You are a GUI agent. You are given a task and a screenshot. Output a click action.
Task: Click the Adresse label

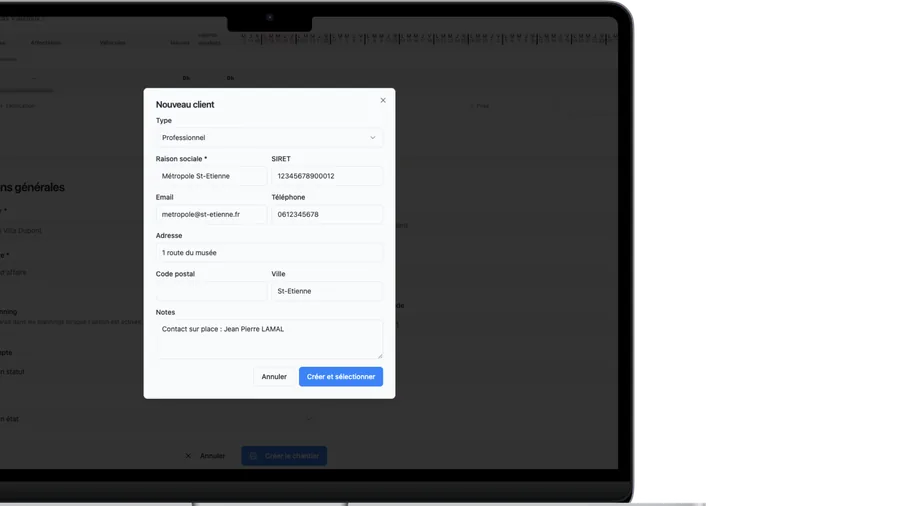(x=169, y=236)
